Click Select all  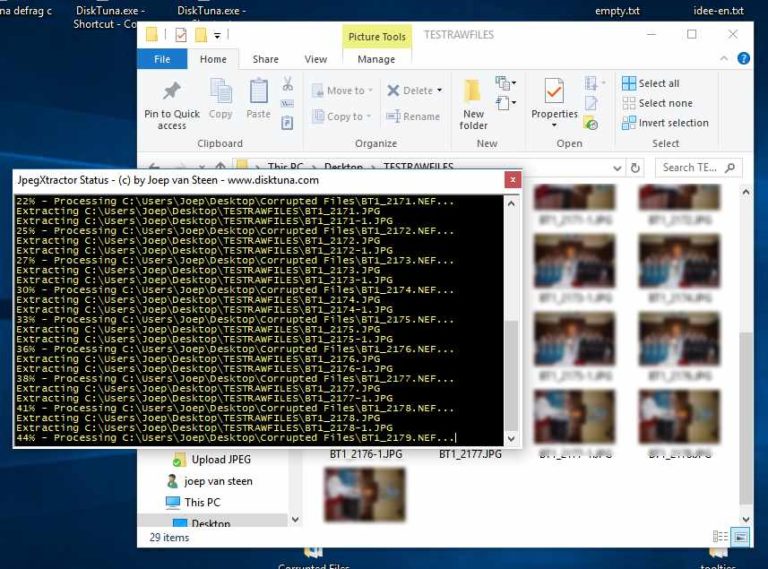[651, 83]
